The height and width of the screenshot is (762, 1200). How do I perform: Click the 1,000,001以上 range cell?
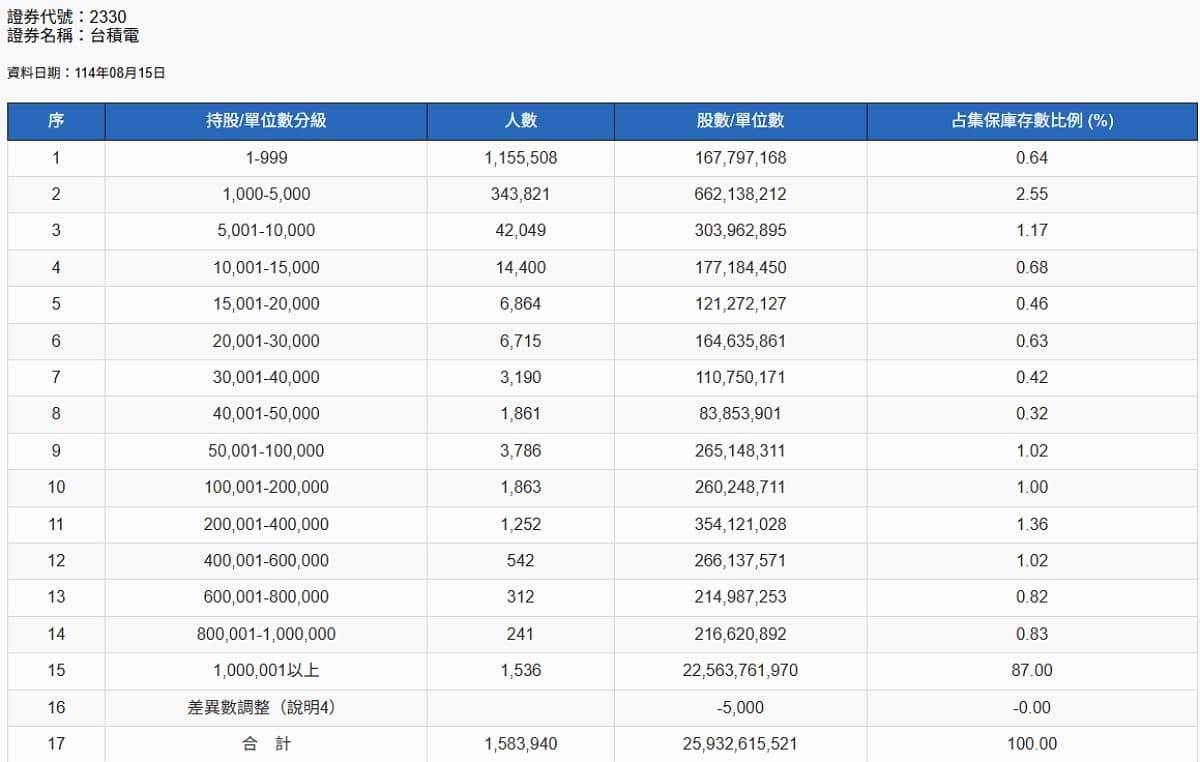266,670
